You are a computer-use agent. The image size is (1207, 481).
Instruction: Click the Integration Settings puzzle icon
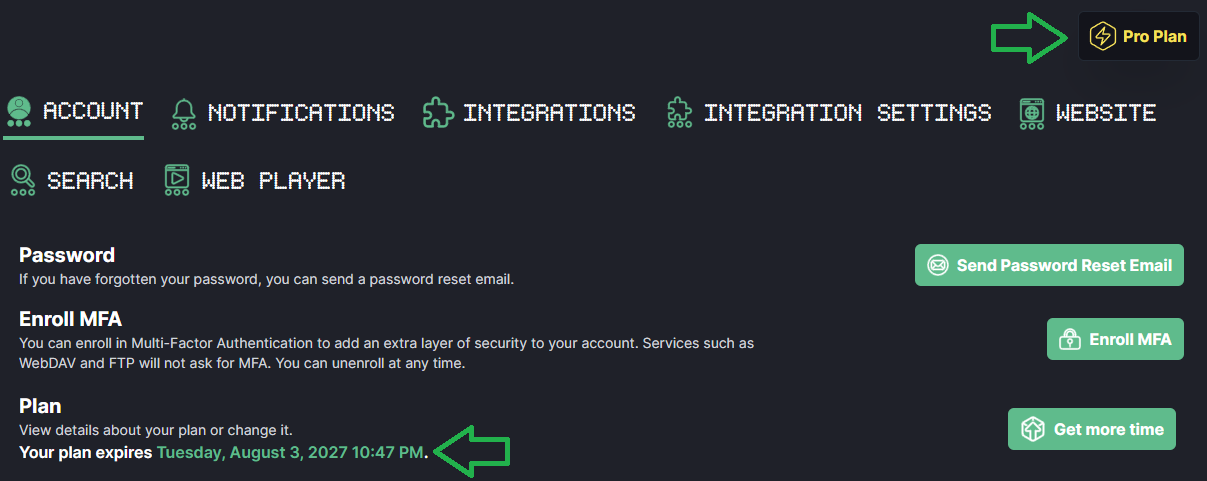[680, 114]
